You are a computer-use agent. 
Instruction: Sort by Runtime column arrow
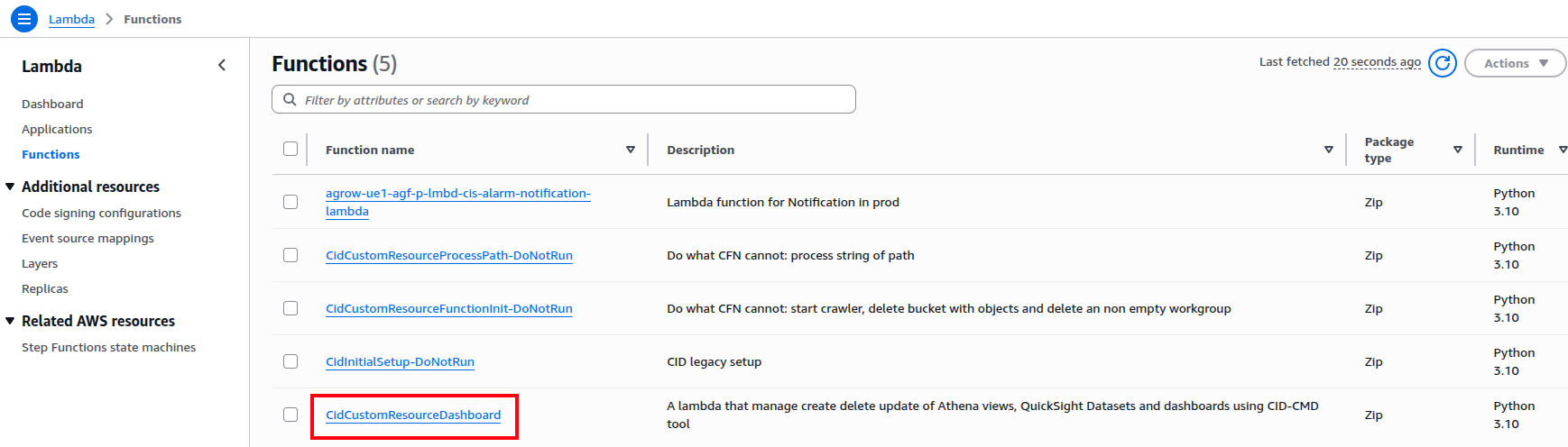(1563, 150)
